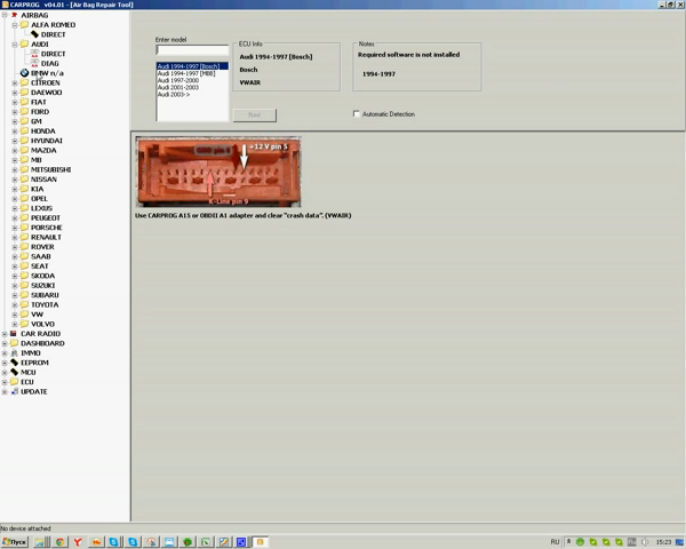This screenshot has height=549, width=686.
Task: Click the green round tray icon
Action: pos(580,542)
